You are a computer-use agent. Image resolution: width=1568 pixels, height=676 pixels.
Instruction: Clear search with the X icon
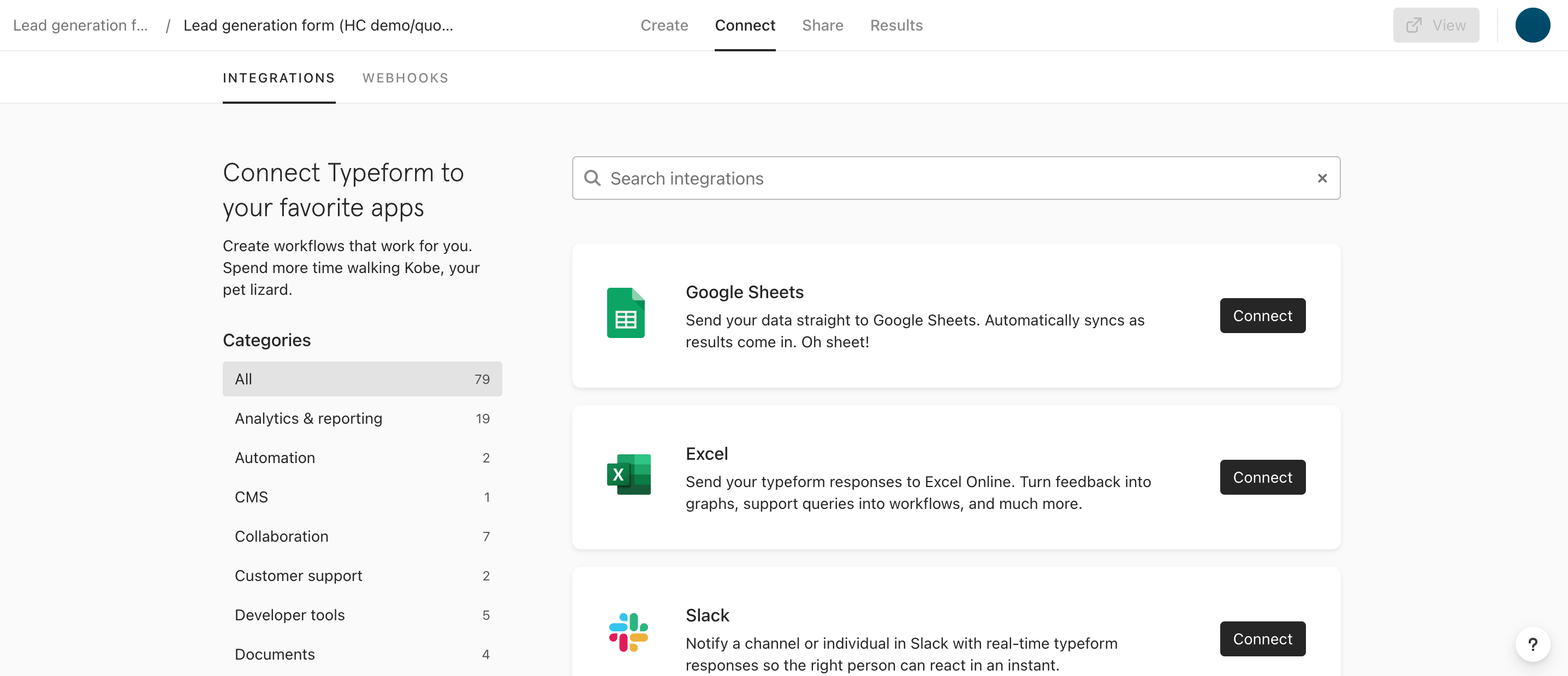(x=1321, y=178)
